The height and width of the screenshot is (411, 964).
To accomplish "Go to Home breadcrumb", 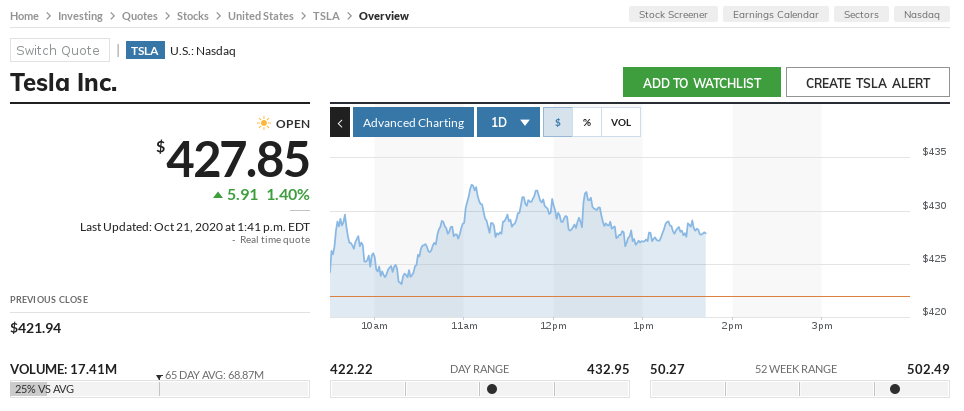I will tap(24, 16).
